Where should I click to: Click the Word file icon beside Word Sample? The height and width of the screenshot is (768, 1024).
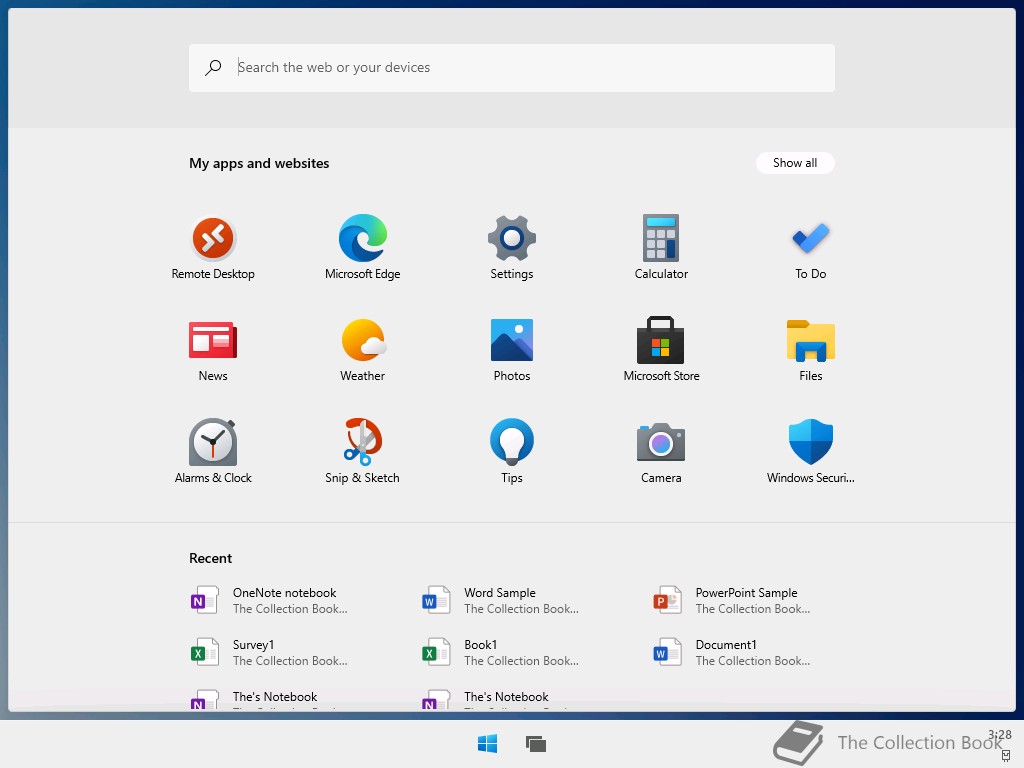point(436,600)
